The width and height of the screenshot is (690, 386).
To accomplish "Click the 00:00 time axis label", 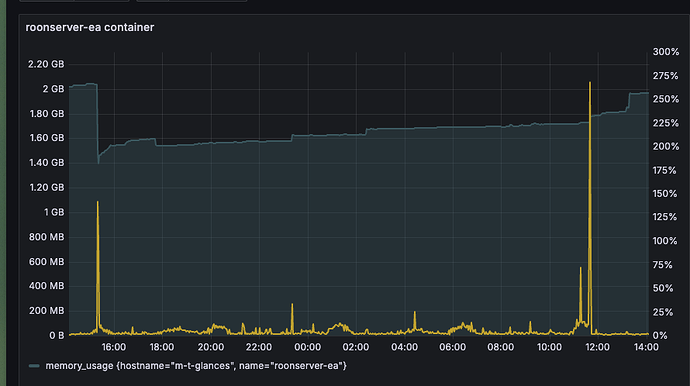I will click(307, 347).
